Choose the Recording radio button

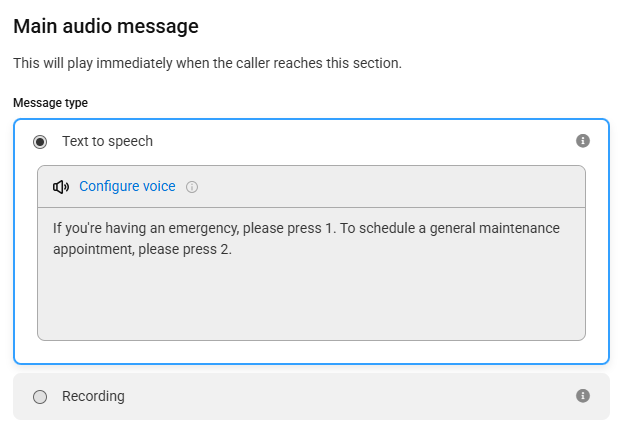tap(40, 397)
